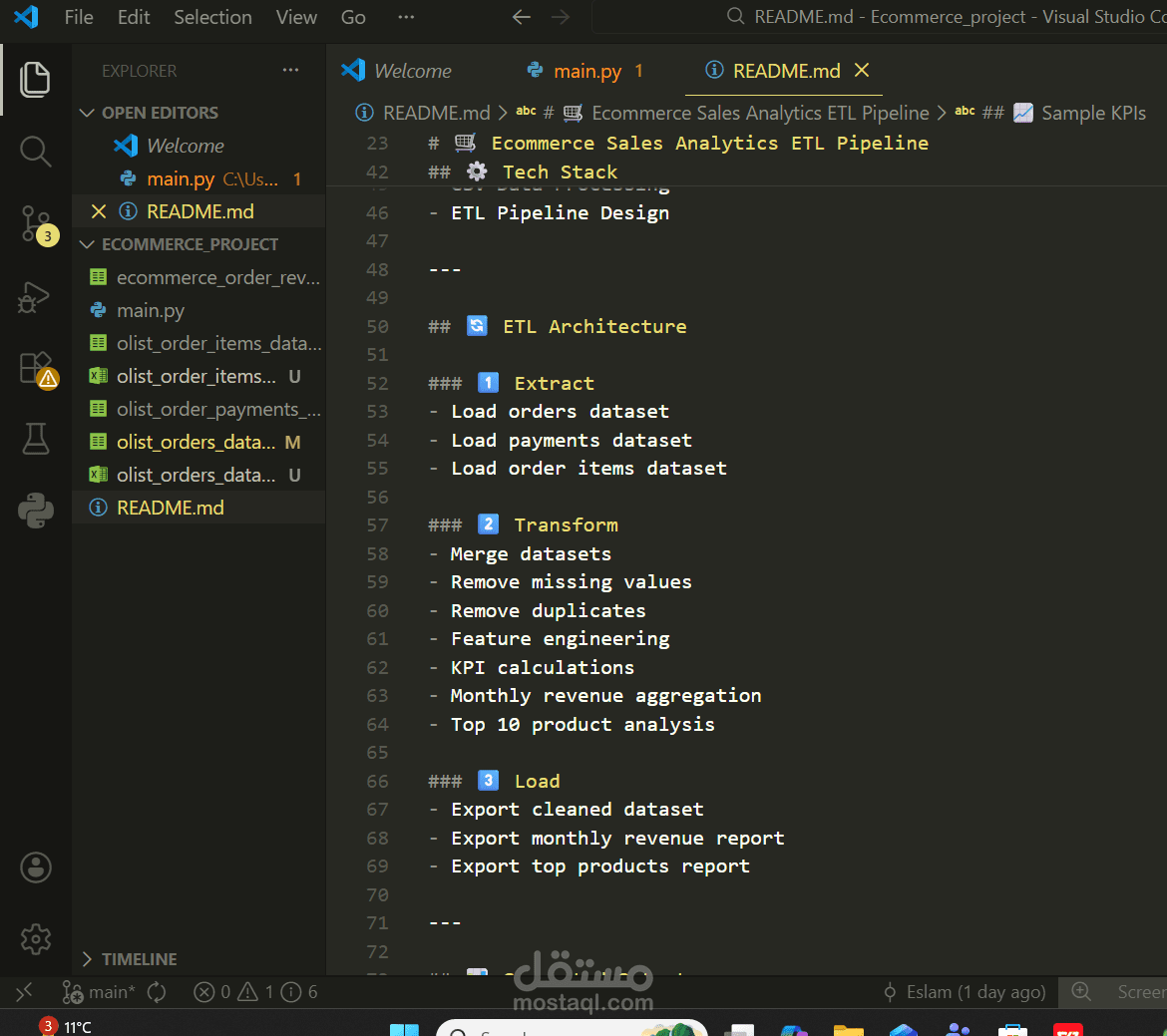This screenshot has width=1167, height=1036.
Task: Click the Transform heading on line 57
Action: 523,524
